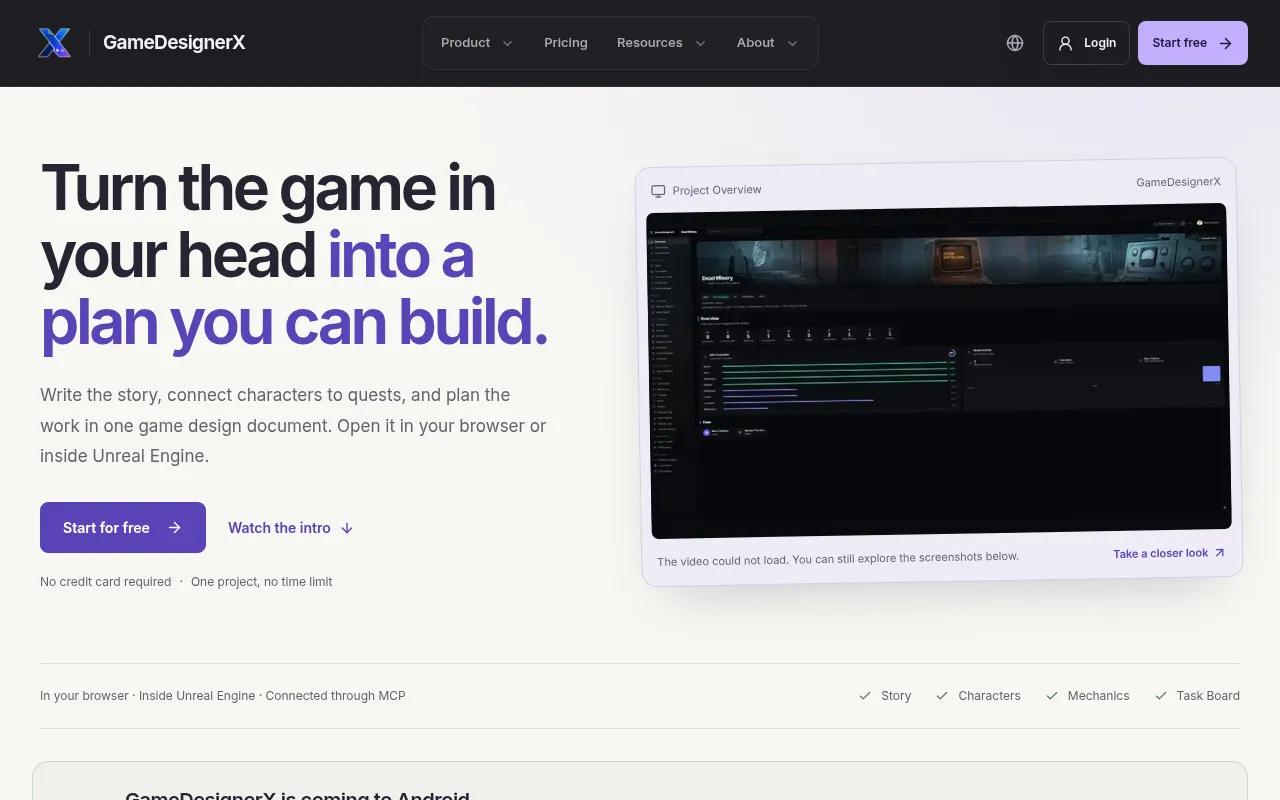
Task: Open the Product navigation menu
Action: pos(477,43)
